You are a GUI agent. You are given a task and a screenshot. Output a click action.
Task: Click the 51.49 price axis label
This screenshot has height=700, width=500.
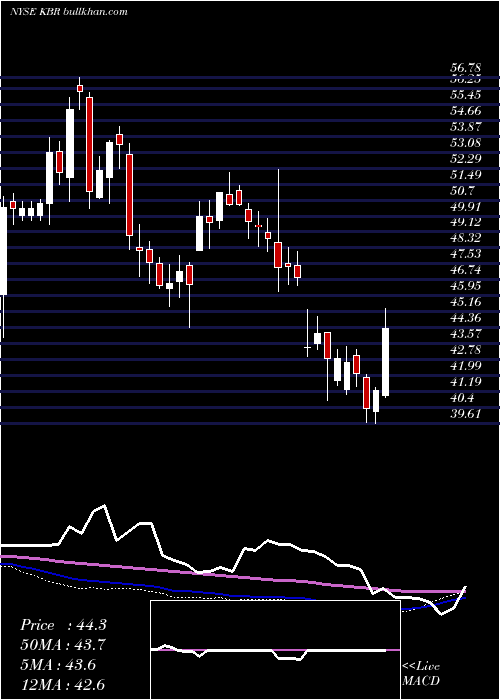click(465, 175)
